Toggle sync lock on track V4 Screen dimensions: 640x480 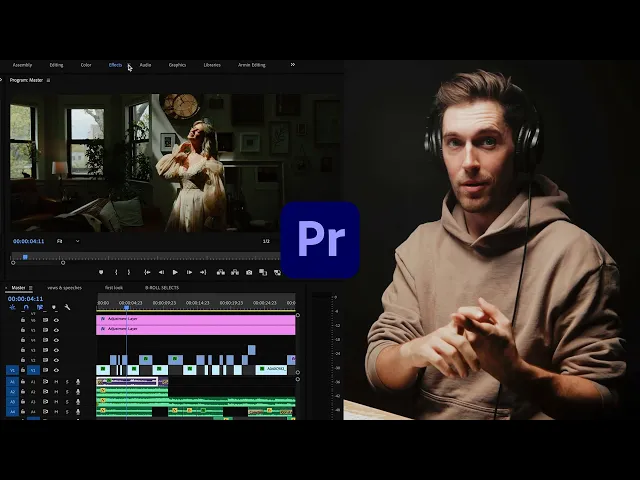click(45, 340)
